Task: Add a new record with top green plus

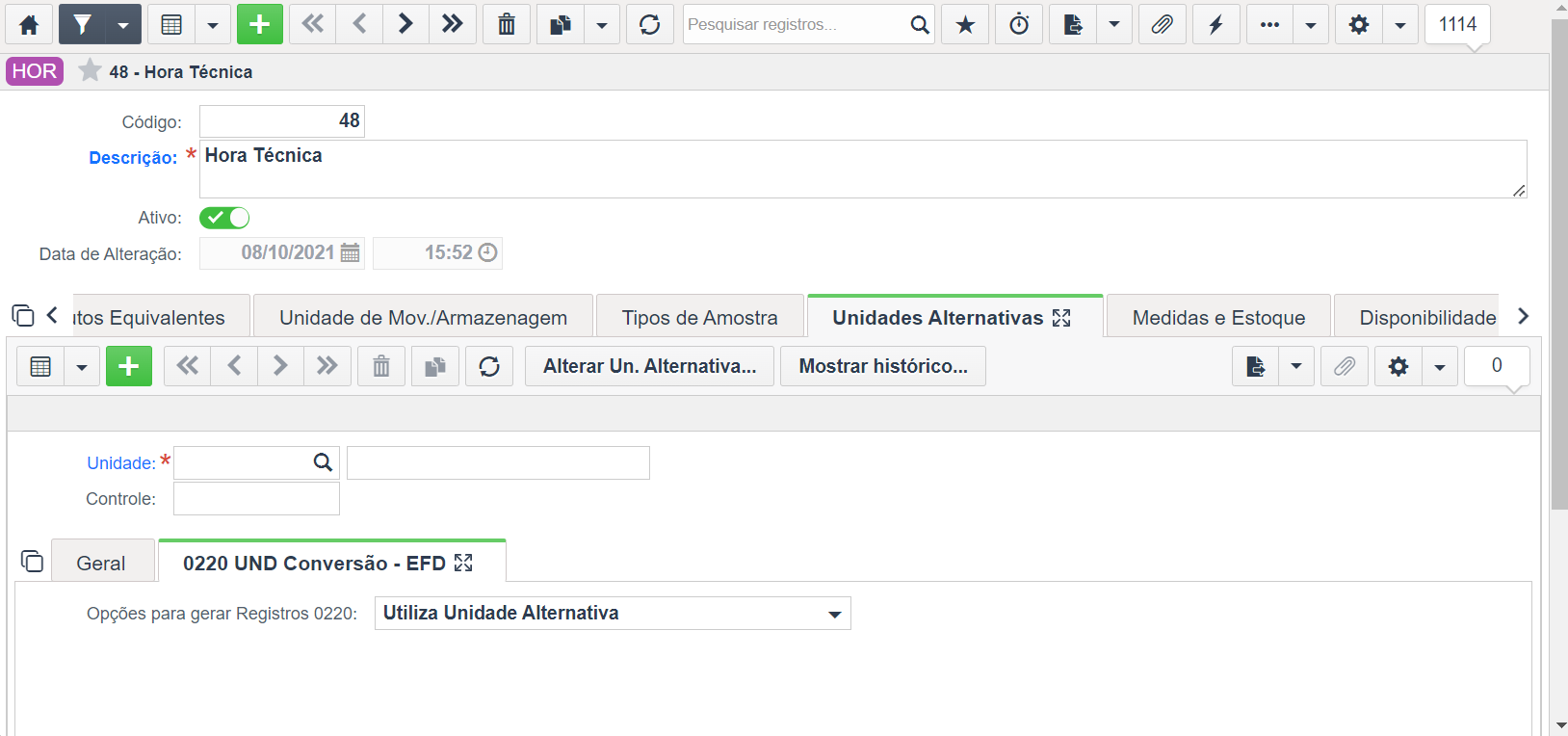Action: point(260,24)
